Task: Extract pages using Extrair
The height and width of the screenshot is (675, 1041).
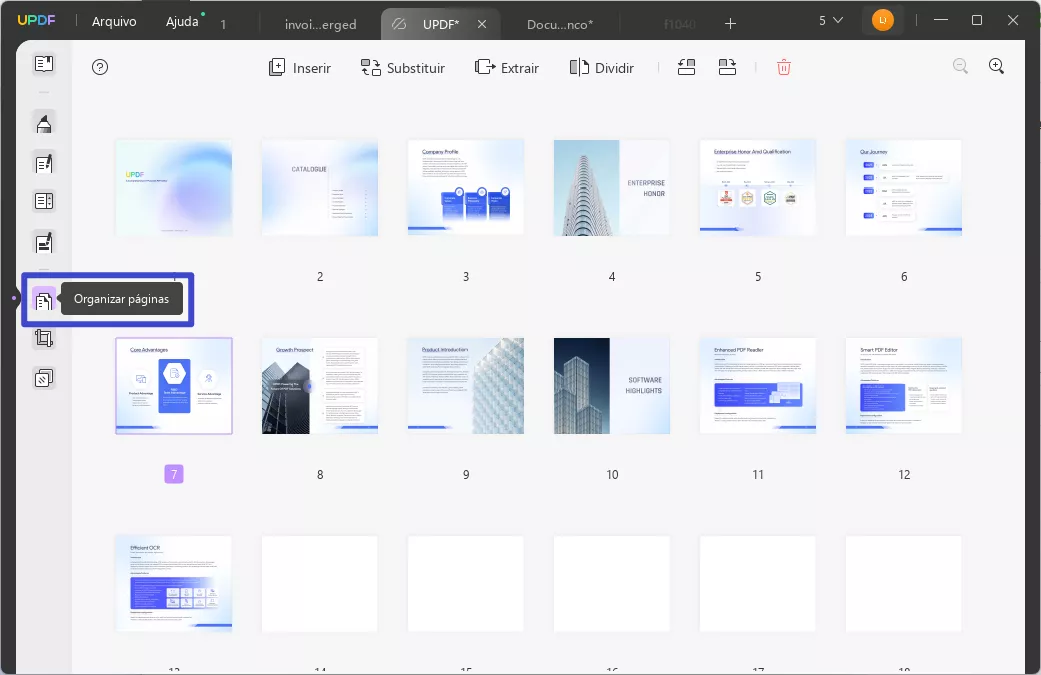Action: point(506,67)
